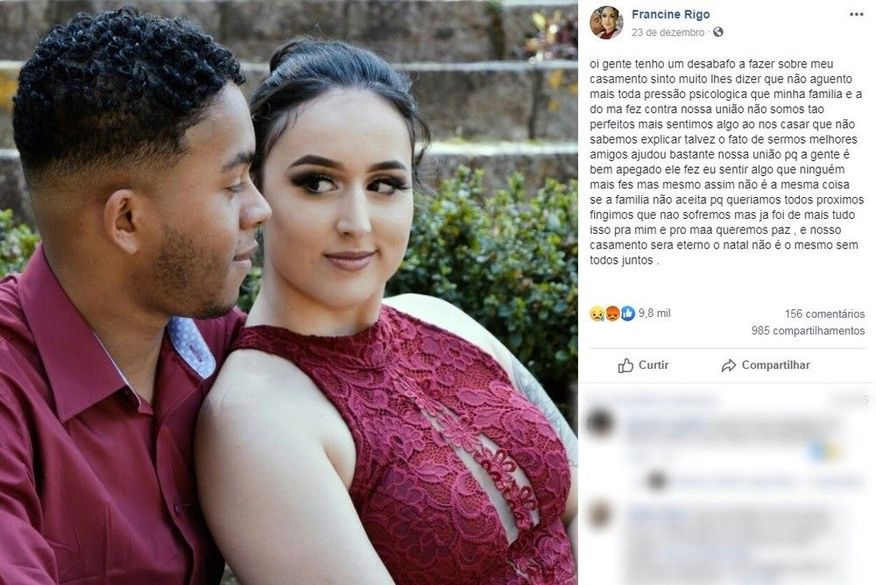Click the second blurred commenter avatar
Viewport: 876px width, 585px height.
(599, 514)
